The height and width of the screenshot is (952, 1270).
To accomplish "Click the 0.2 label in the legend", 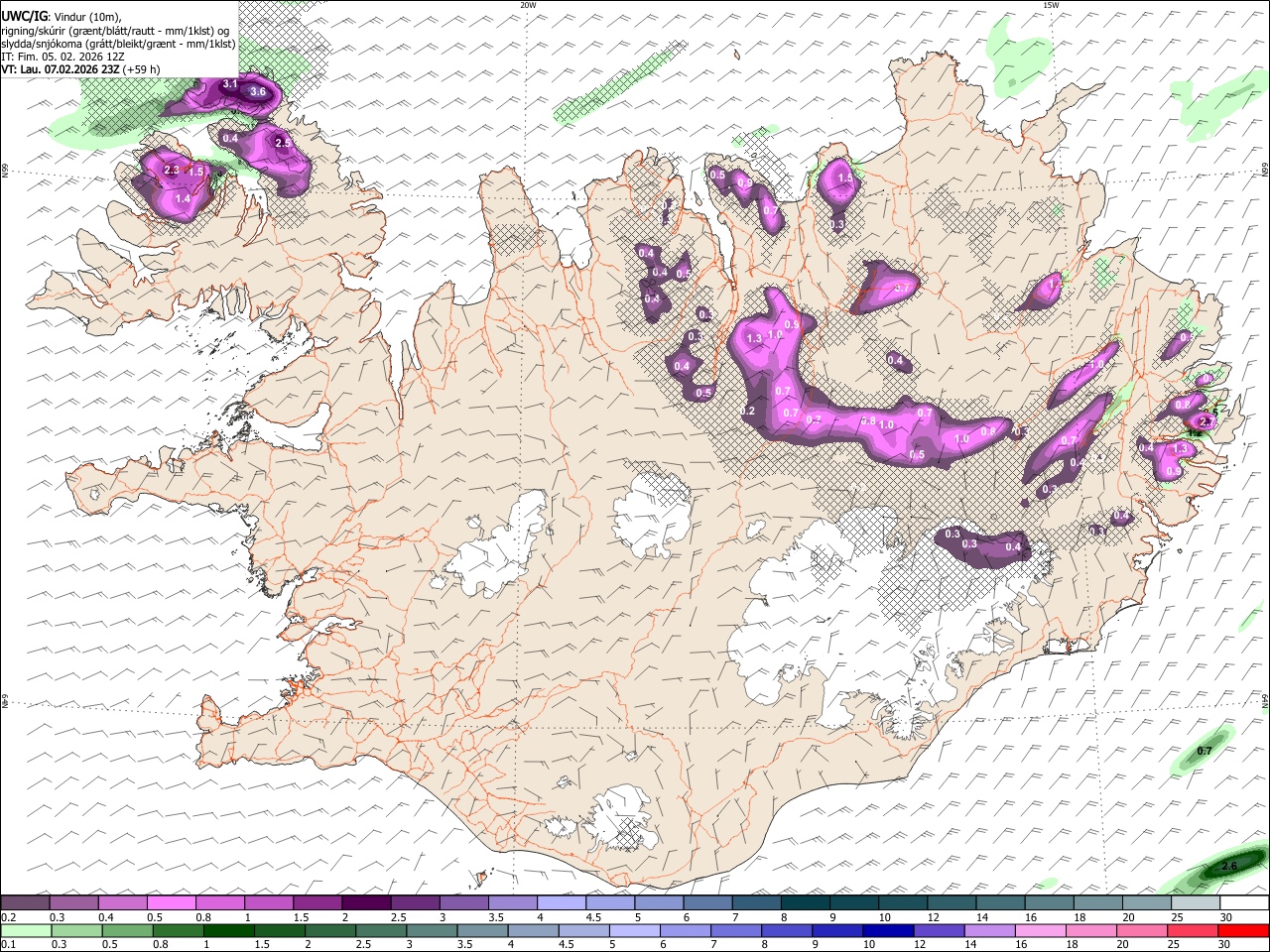I will tap(7, 917).
